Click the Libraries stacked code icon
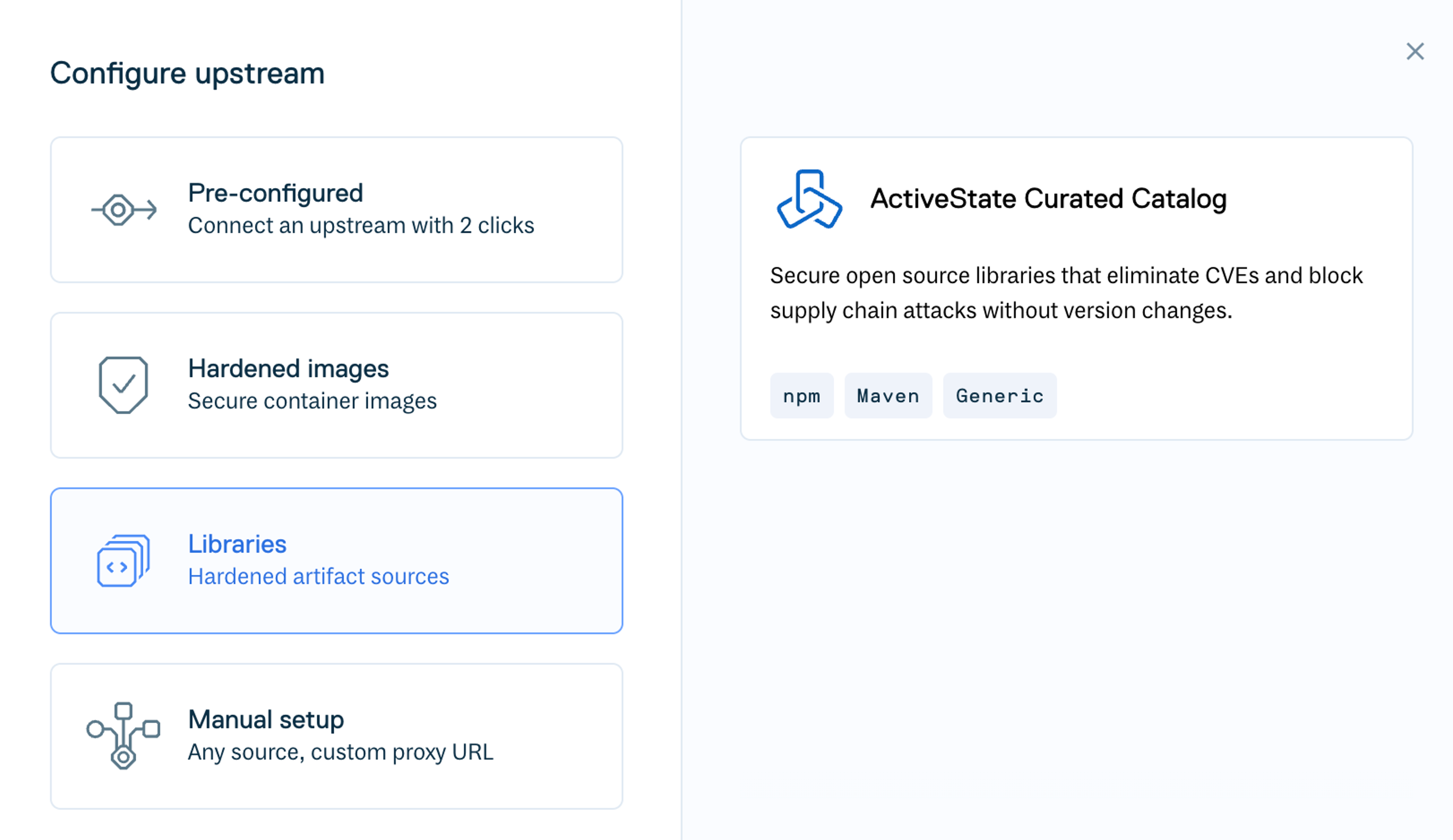 (123, 561)
